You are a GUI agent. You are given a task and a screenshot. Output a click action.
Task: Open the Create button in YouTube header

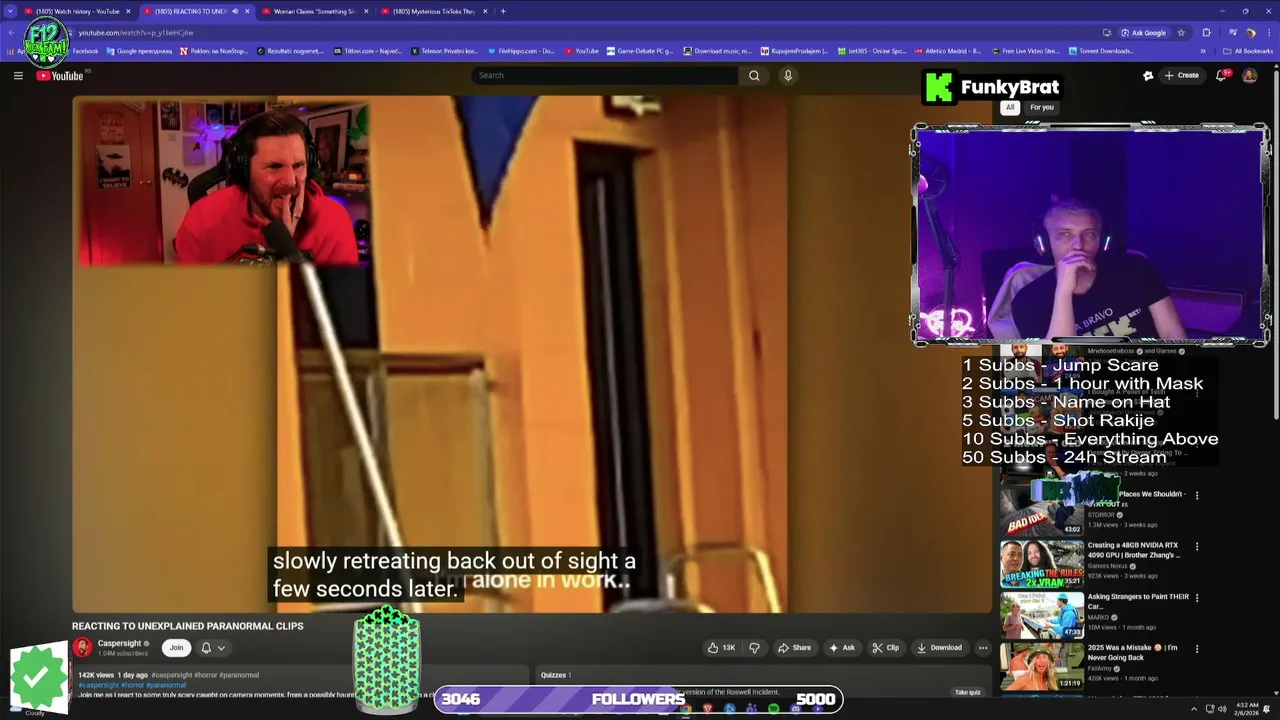(x=1181, y=75)
